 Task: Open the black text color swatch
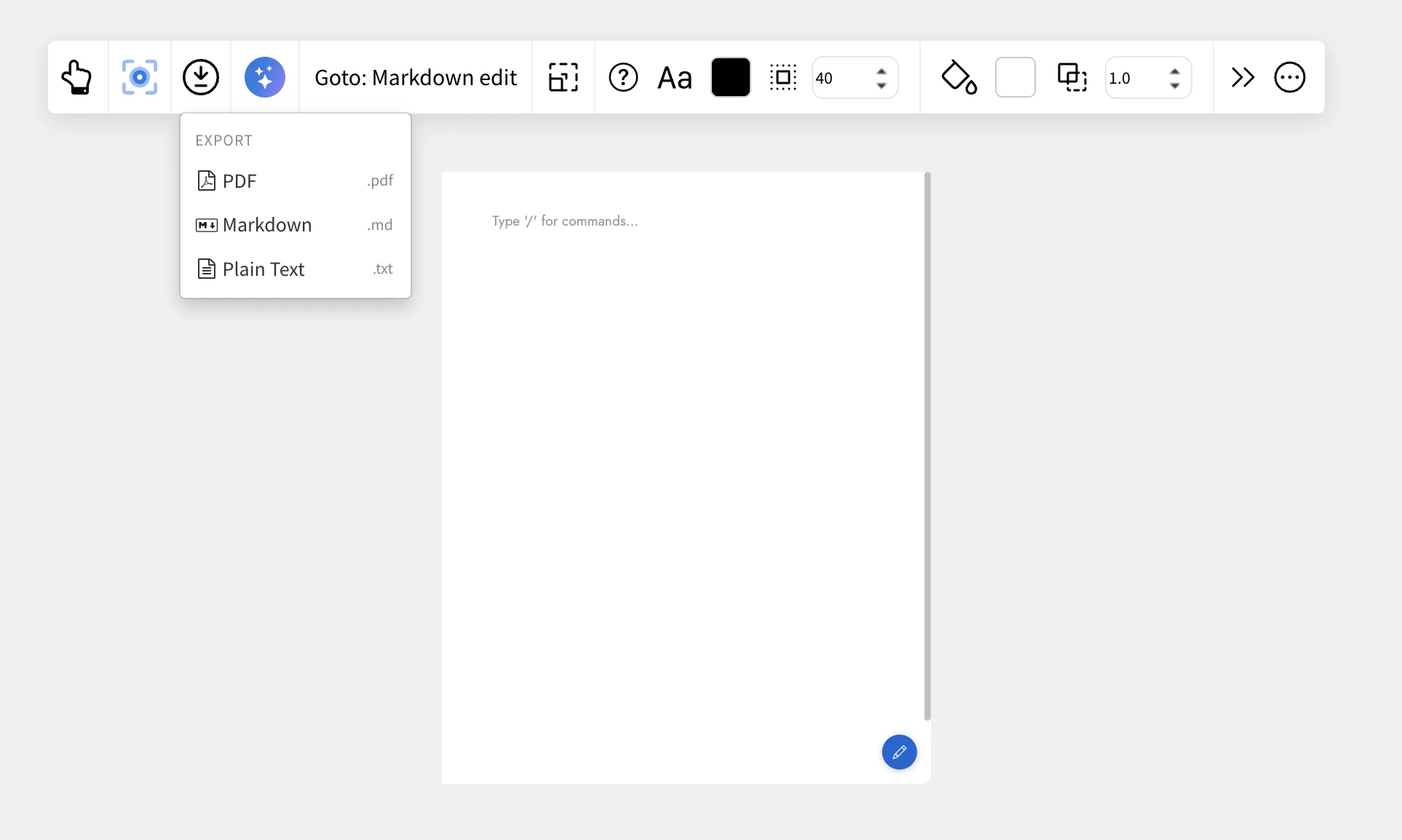coord(730,77)
